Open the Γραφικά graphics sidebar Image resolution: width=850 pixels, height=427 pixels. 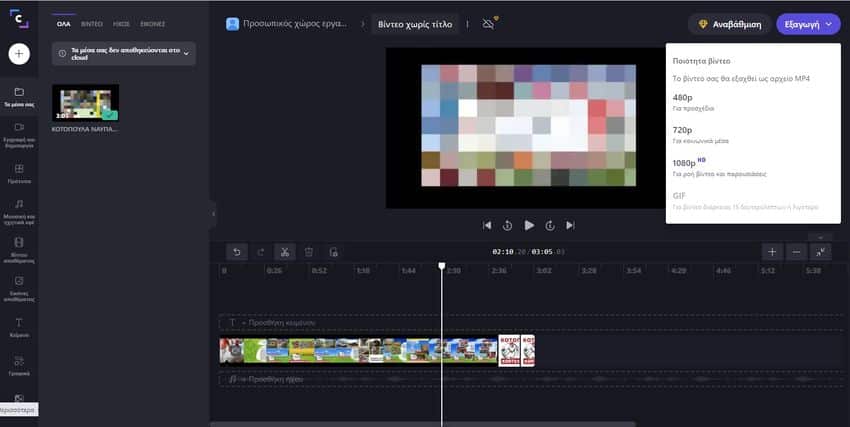pos(19,366)
